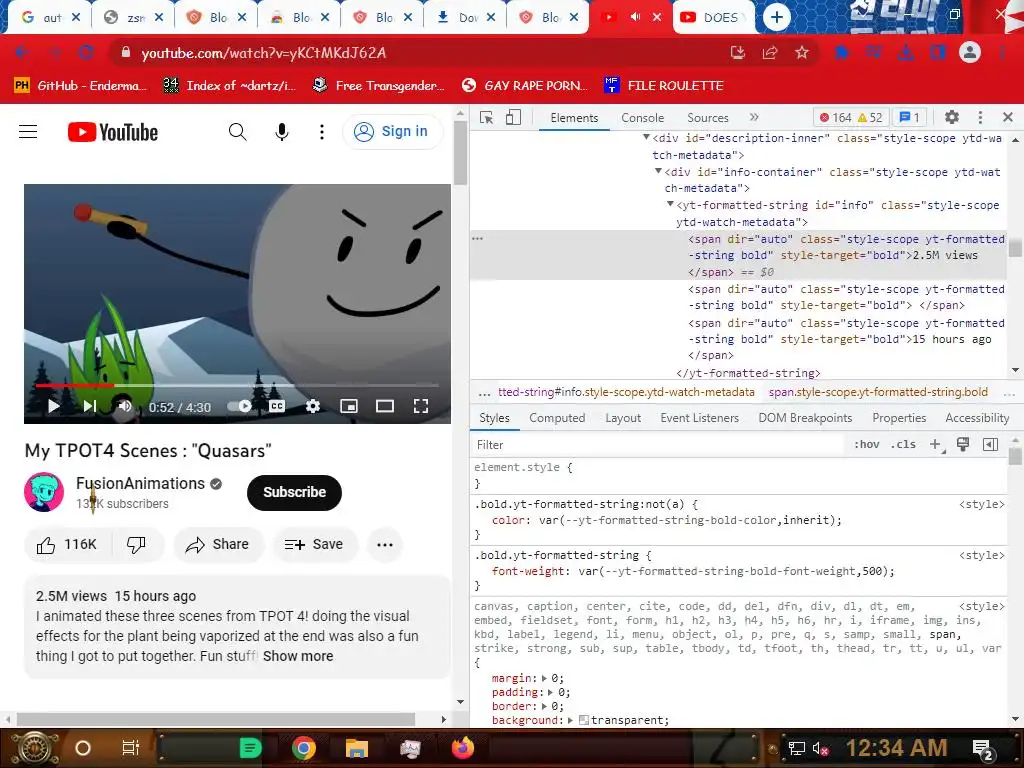The height and width of the screenshot is (768, 1024).
Task: Toggle computed styles sidebar pane
Action: click(990, 445)
